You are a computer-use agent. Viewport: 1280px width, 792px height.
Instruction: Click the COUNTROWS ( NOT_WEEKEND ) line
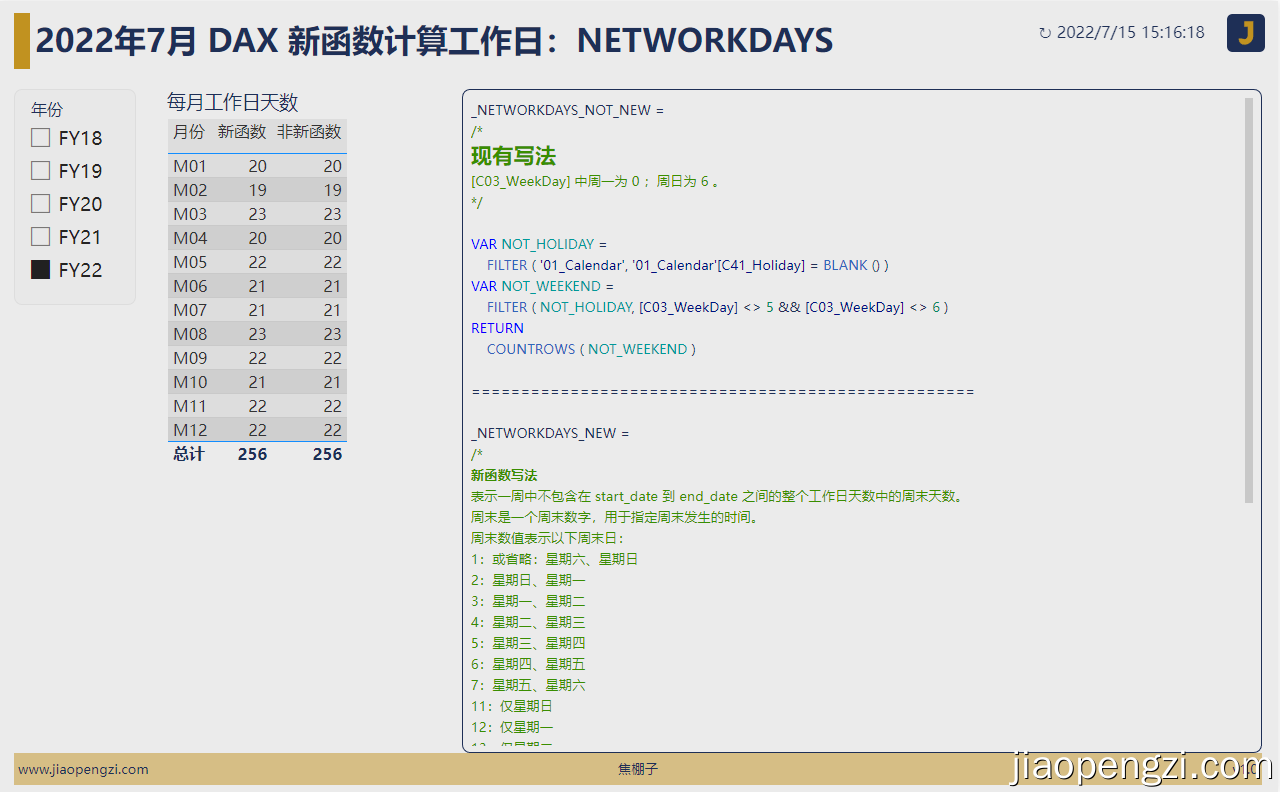(x=591, y=349)
